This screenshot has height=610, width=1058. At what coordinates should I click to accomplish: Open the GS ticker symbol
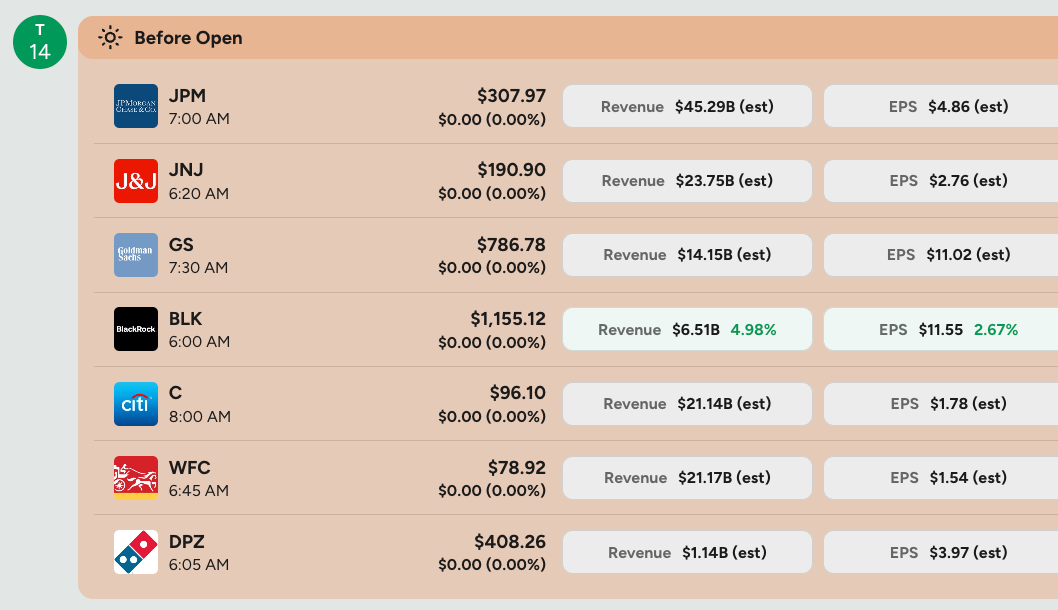tap(181, 244)
